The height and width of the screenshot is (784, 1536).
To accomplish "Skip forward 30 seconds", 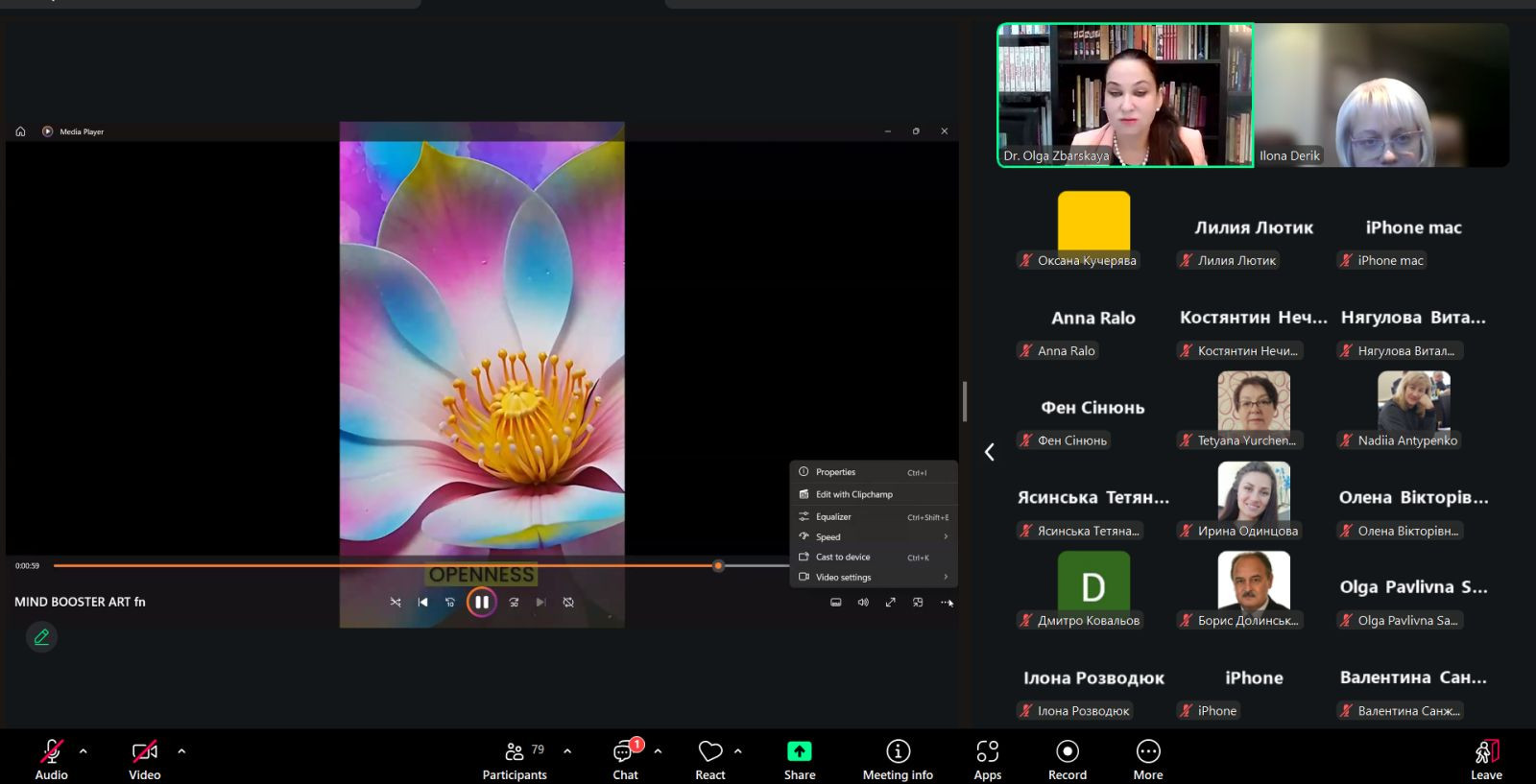I will [514, 602].
